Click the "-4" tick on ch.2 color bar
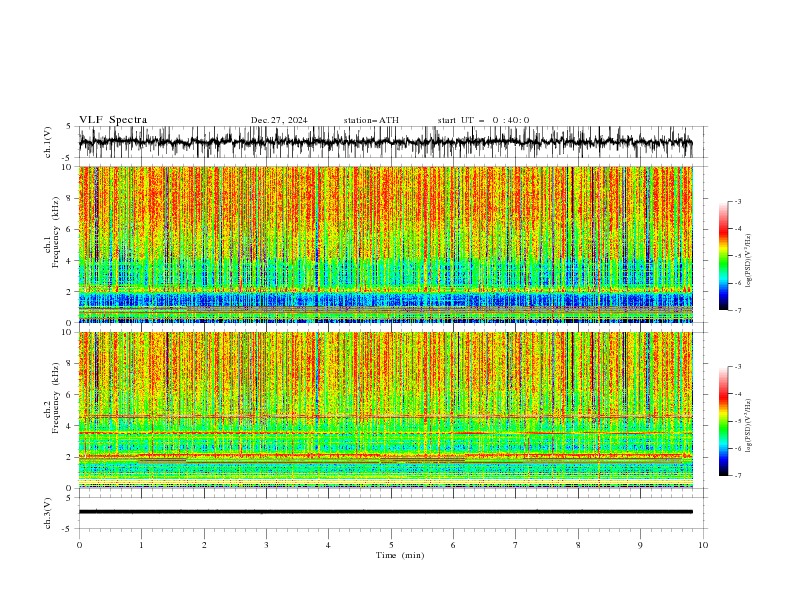 click(738, 394)
